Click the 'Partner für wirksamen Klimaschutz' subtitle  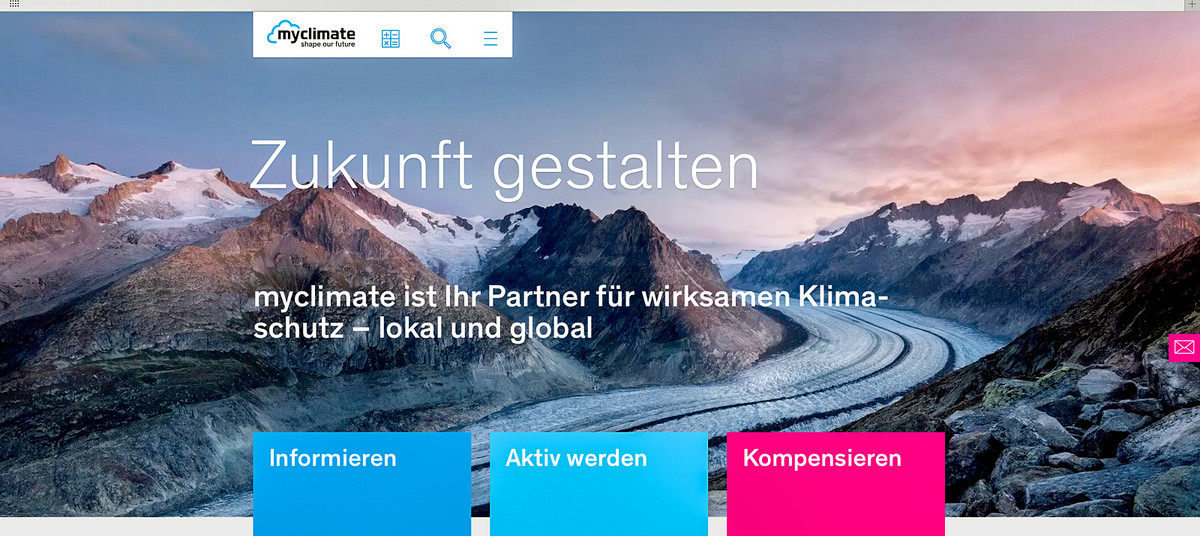pos(571,312)
